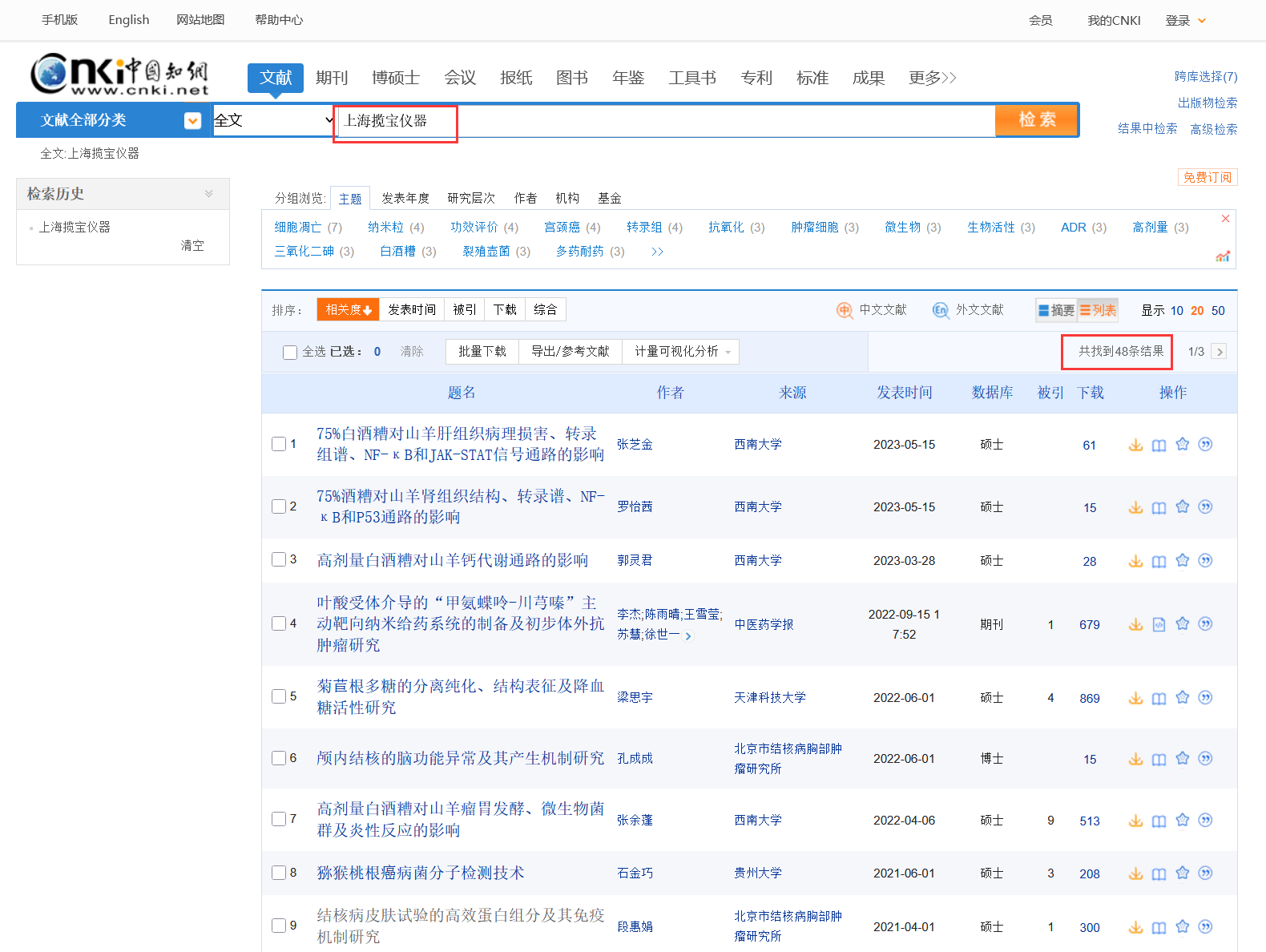
Task: Check result row 7 checkbox
Action: coord(279,819)
